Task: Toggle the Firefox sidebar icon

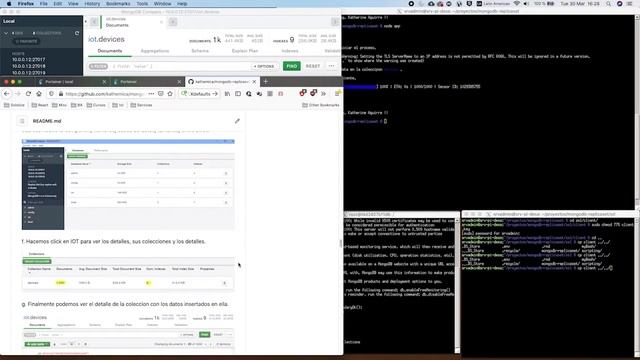Action: (238, 94)
